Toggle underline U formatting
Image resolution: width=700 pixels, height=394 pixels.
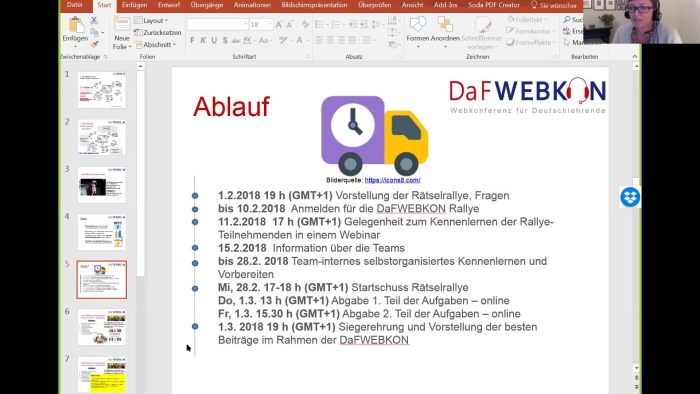214,40
